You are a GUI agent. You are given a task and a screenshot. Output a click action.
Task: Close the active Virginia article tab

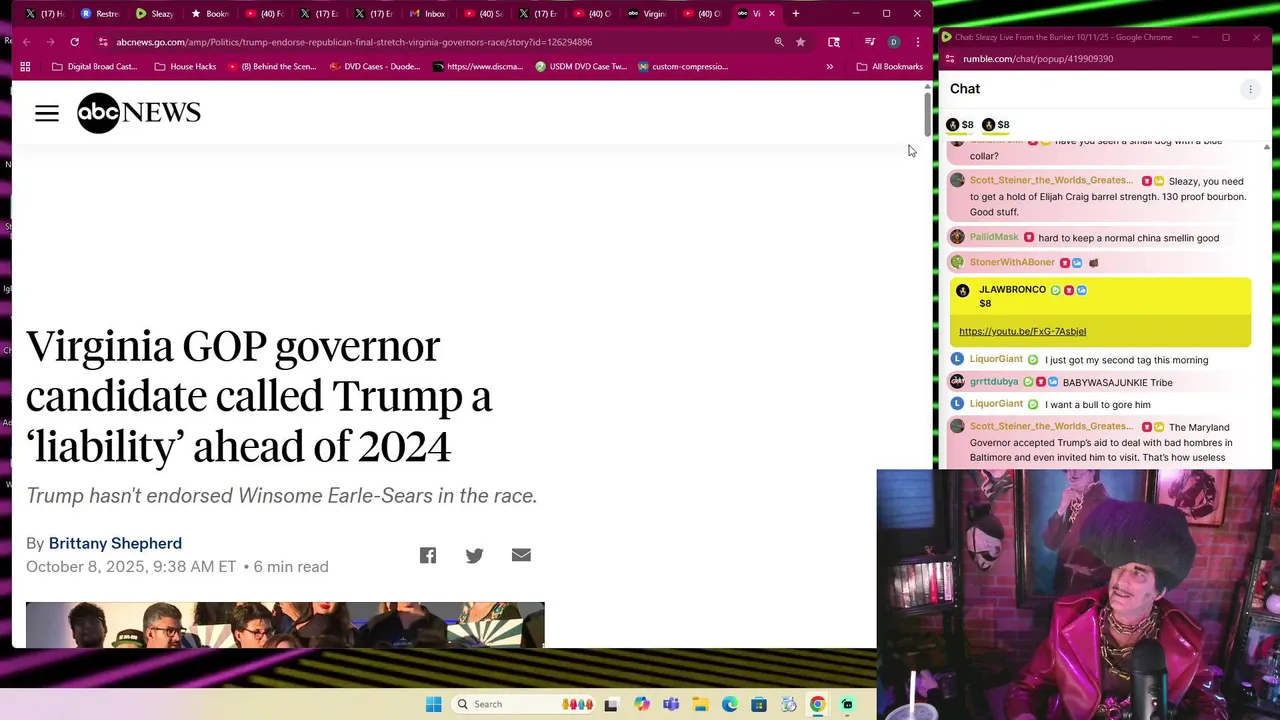pyautogui.click(x=771, y=14)
